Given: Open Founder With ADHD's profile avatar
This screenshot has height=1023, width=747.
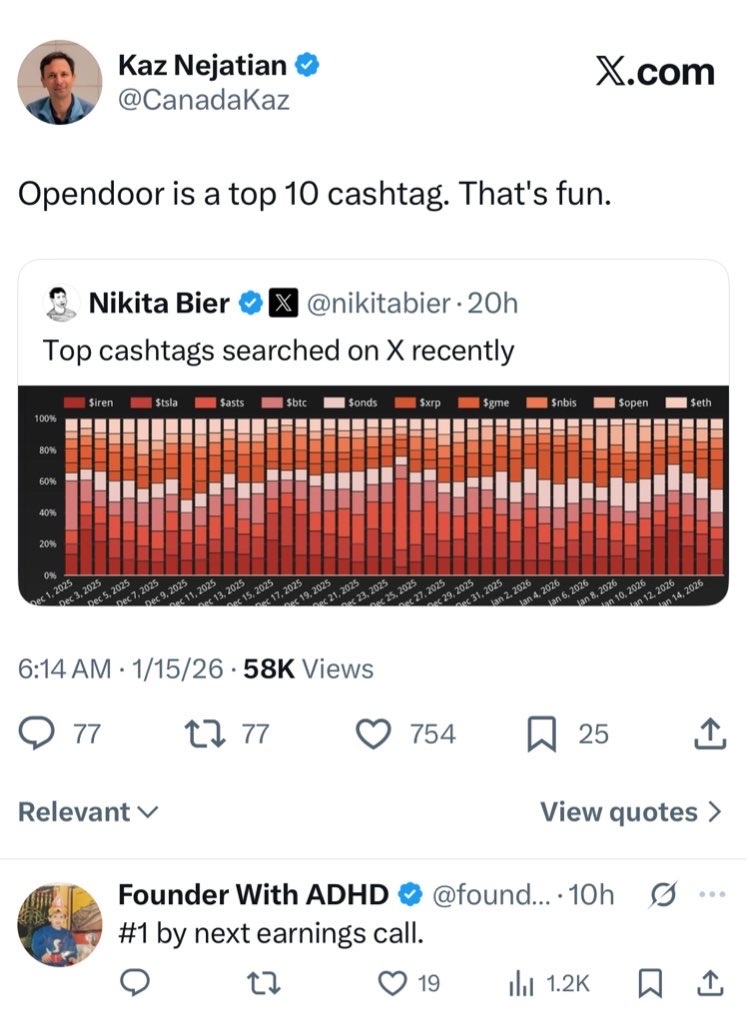Looking at the screenshot, I should pos(59,924).
